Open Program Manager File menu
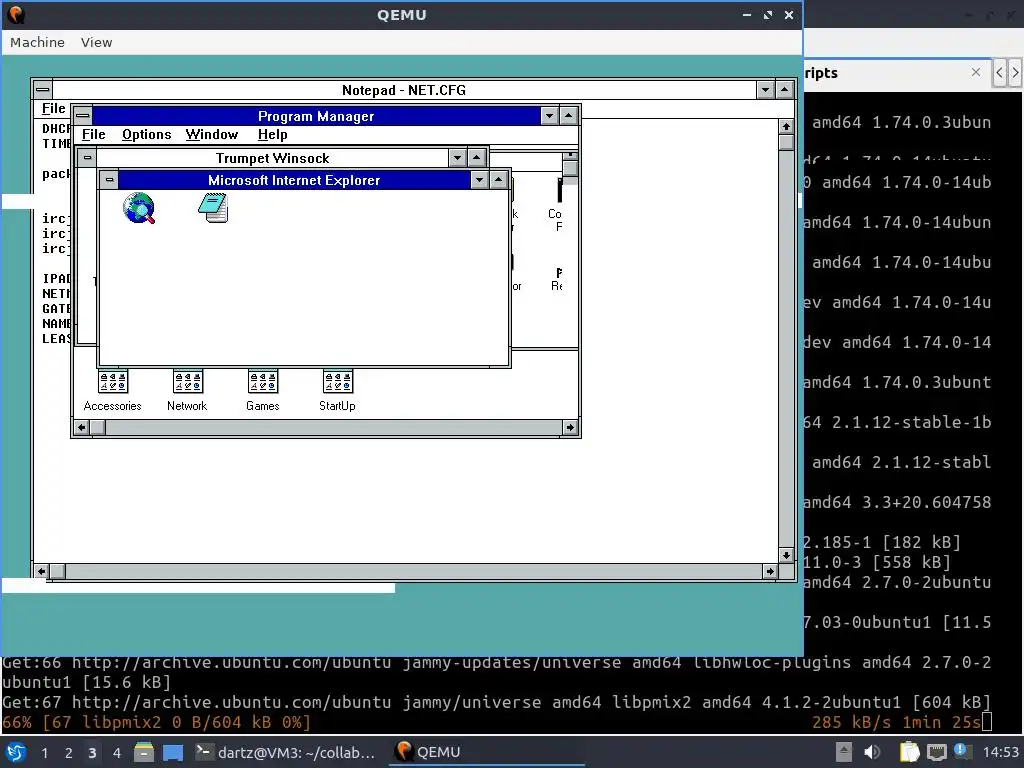This screenshot has width=1024, height=768. tap(93, 135)
